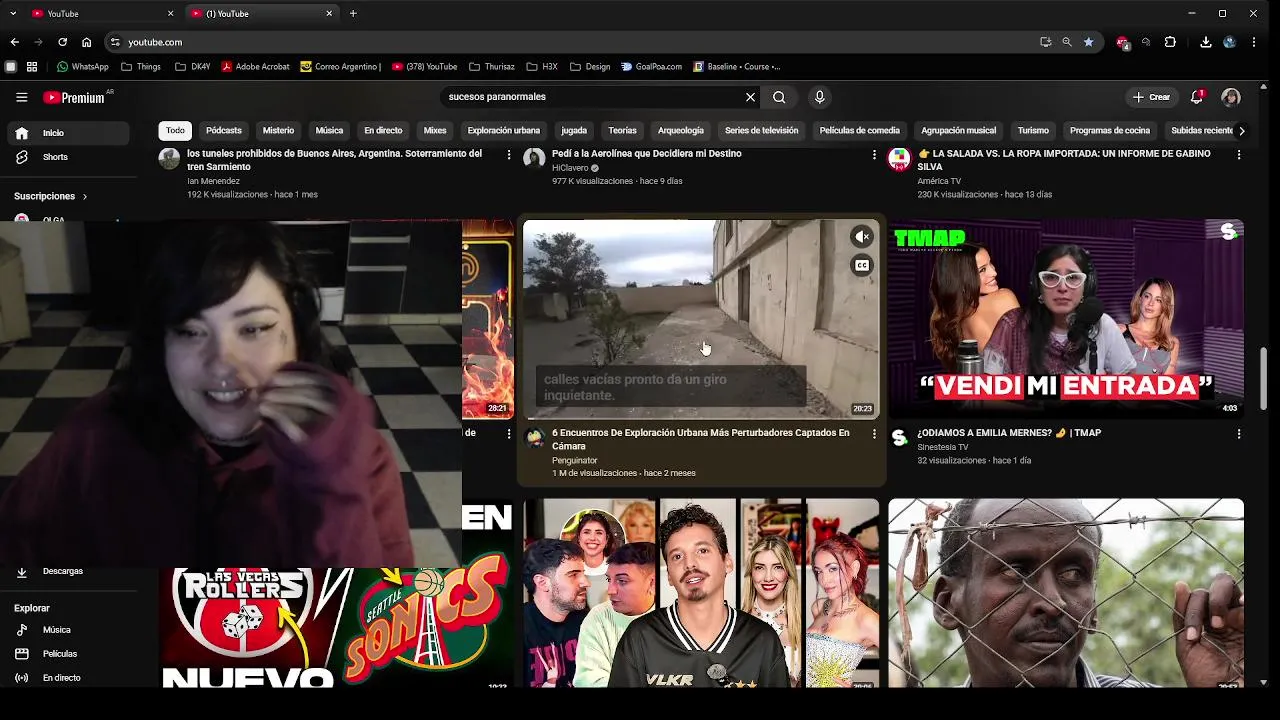Click the browser back arrow
The height and width of the screenshot is (720, 1280).
(x=14, y=42)
